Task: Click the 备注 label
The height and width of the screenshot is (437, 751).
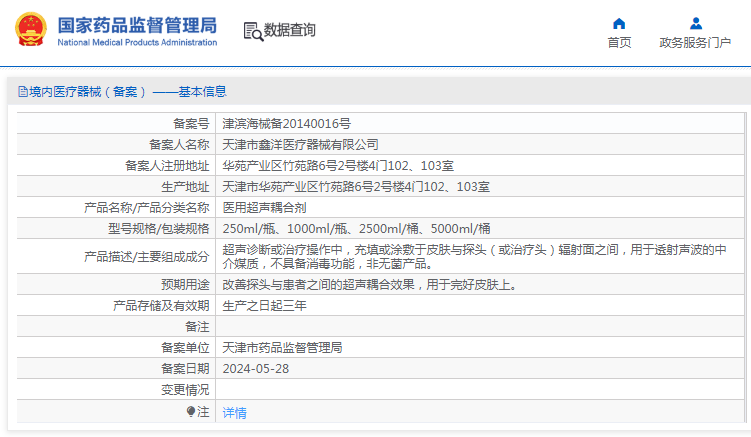Action: pos(197,327)
